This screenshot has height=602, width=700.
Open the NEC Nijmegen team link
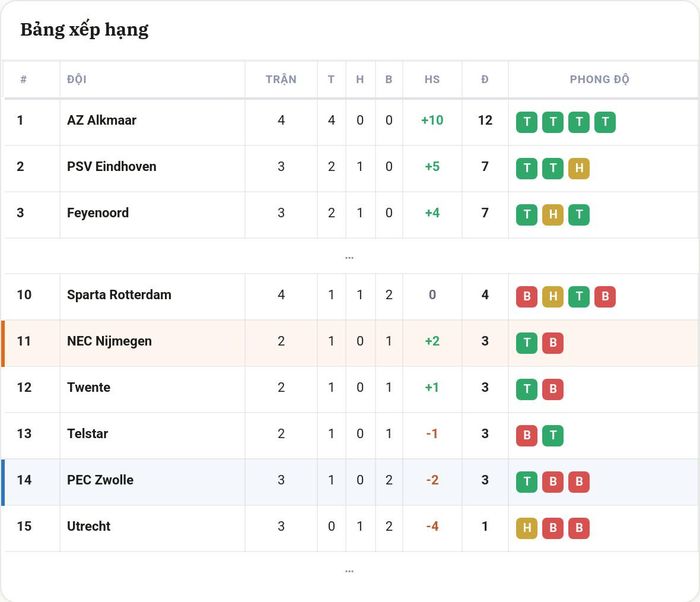pyautogui.click(x=109, y=341)
